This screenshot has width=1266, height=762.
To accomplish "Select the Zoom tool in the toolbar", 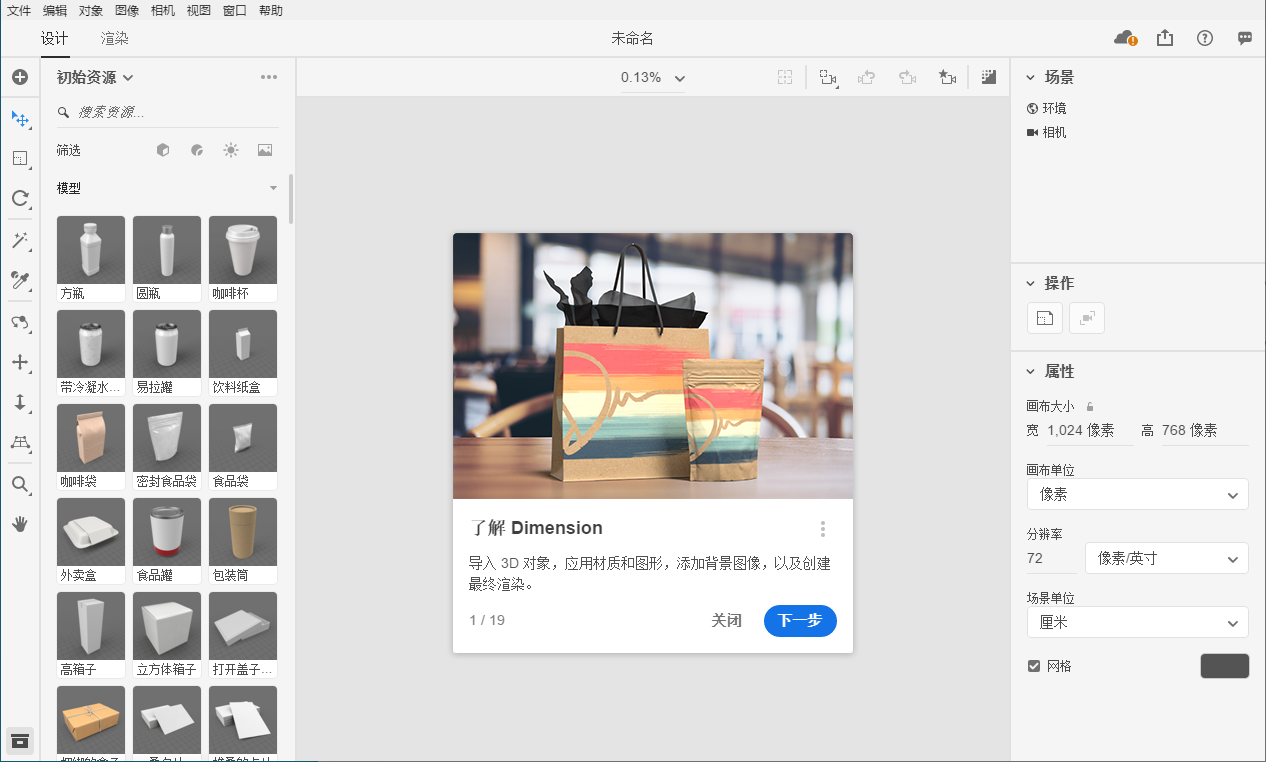I will point(20,485).
